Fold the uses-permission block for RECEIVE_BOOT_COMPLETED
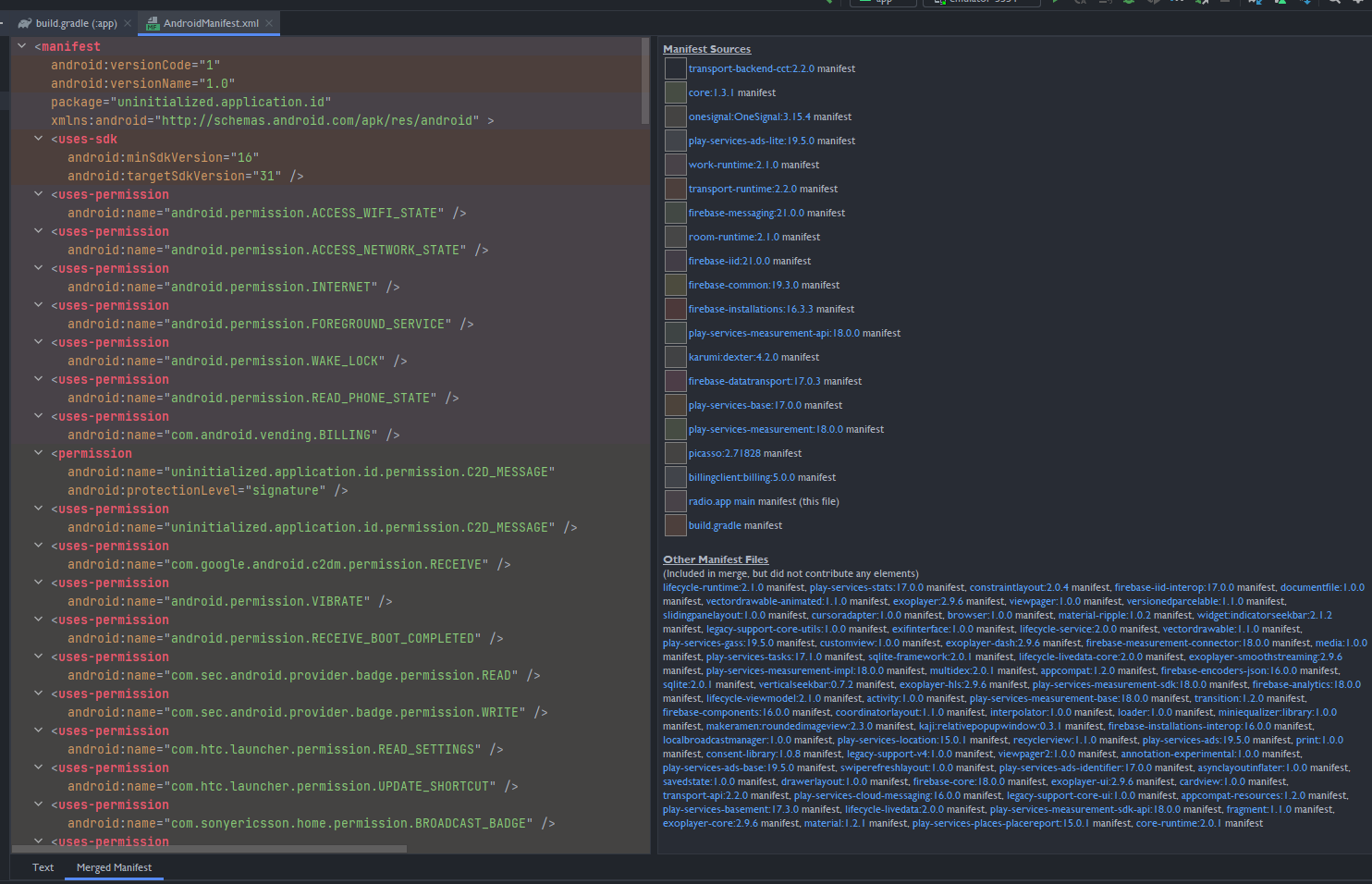1372x884 pixels. click(38, 619)
